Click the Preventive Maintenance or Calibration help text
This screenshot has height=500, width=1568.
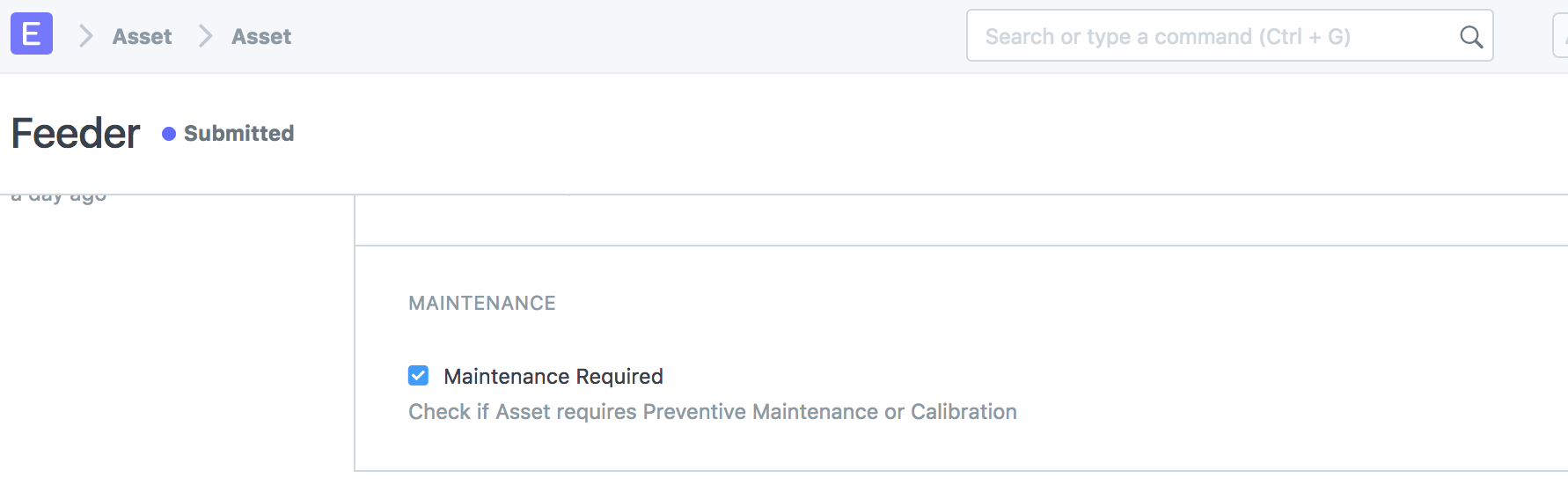pos(712,412)
